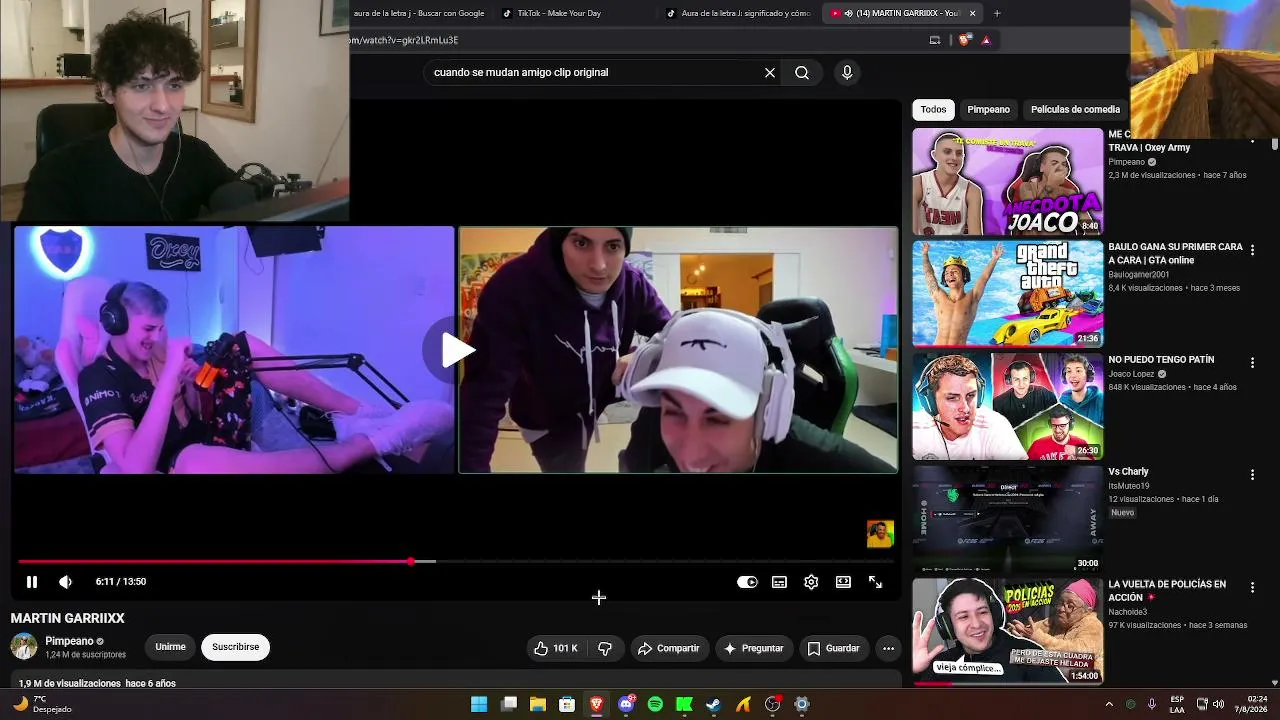The image size is (1280, 720).
Task: Open Steam from the taskbar
Action: coord(713,704)
